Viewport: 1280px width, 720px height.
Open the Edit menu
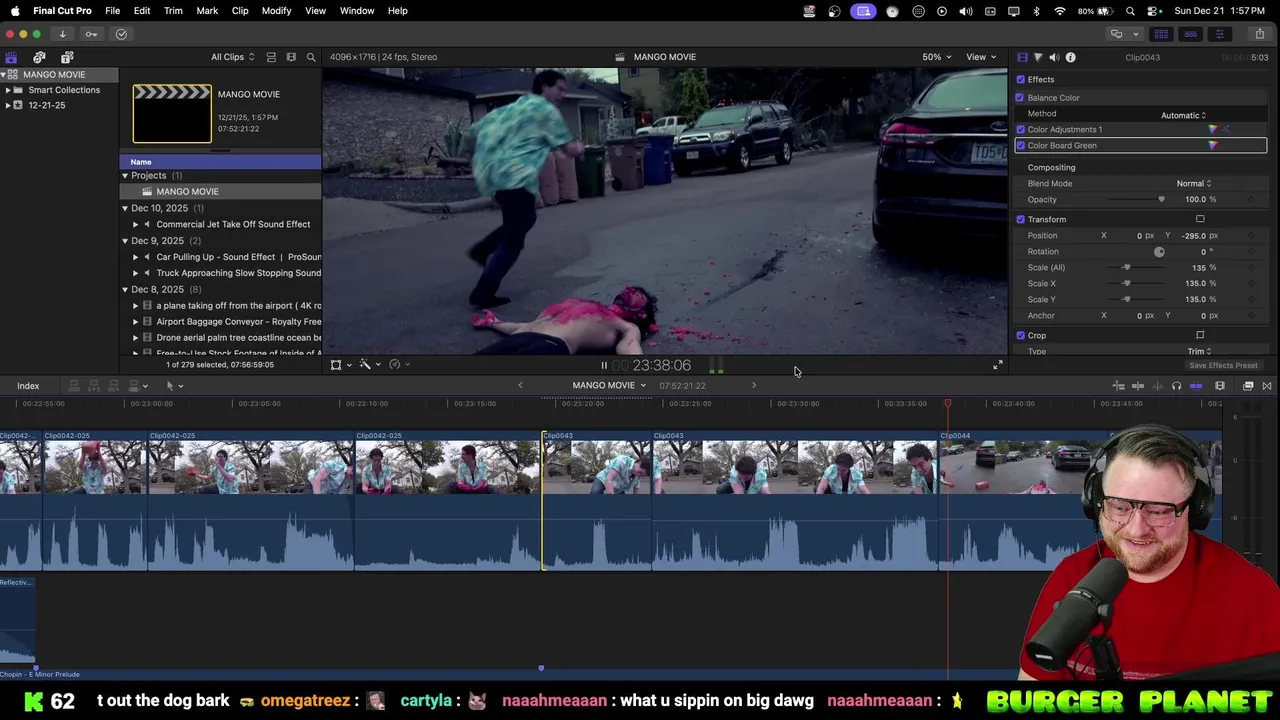(142, 11)
